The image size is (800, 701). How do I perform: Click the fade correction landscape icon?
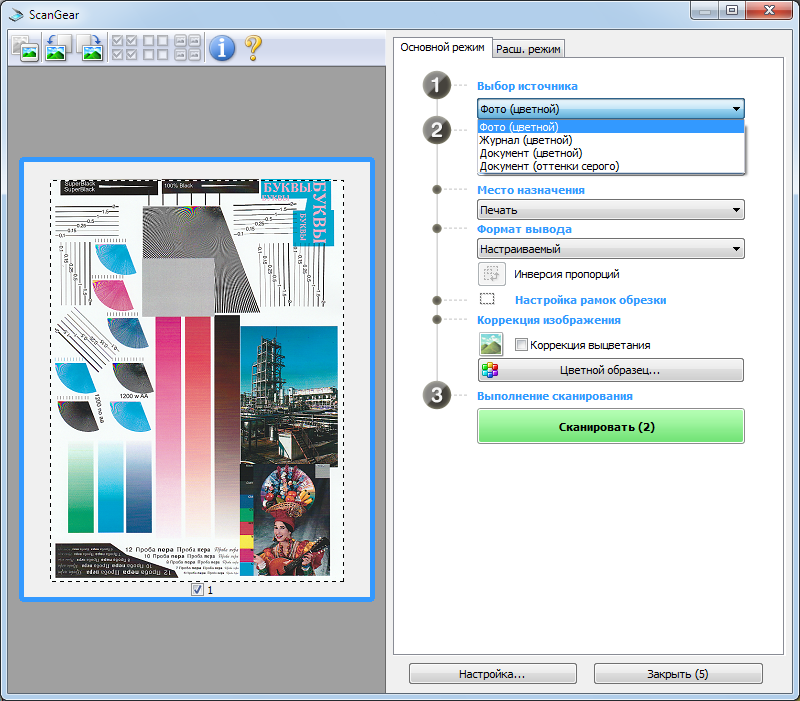click(x=491, y=344)
